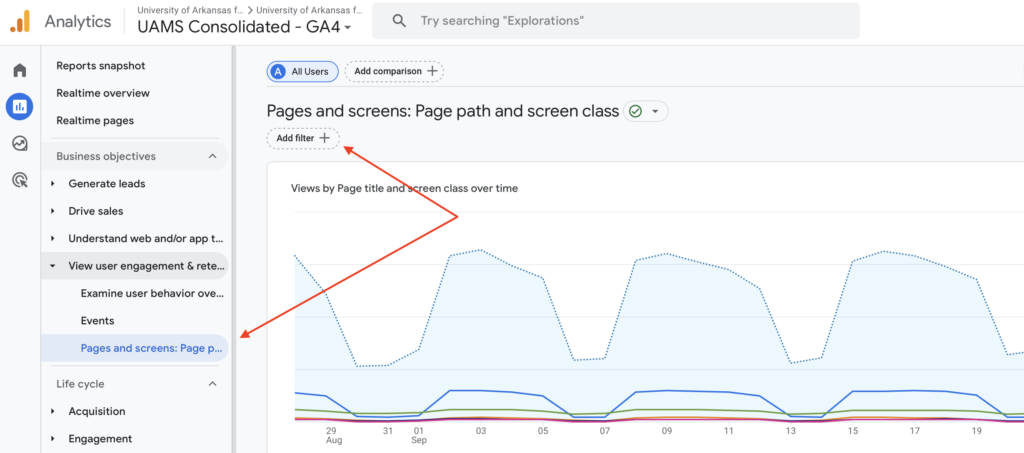Collapse the Life cycle section
The image size is (1024, 453).
pyautogui.click(x=212, y=384)
